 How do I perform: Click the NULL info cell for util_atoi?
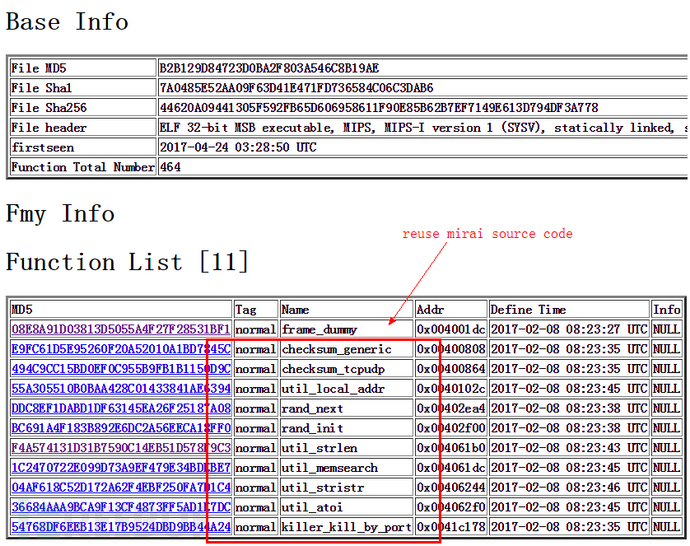667,507
